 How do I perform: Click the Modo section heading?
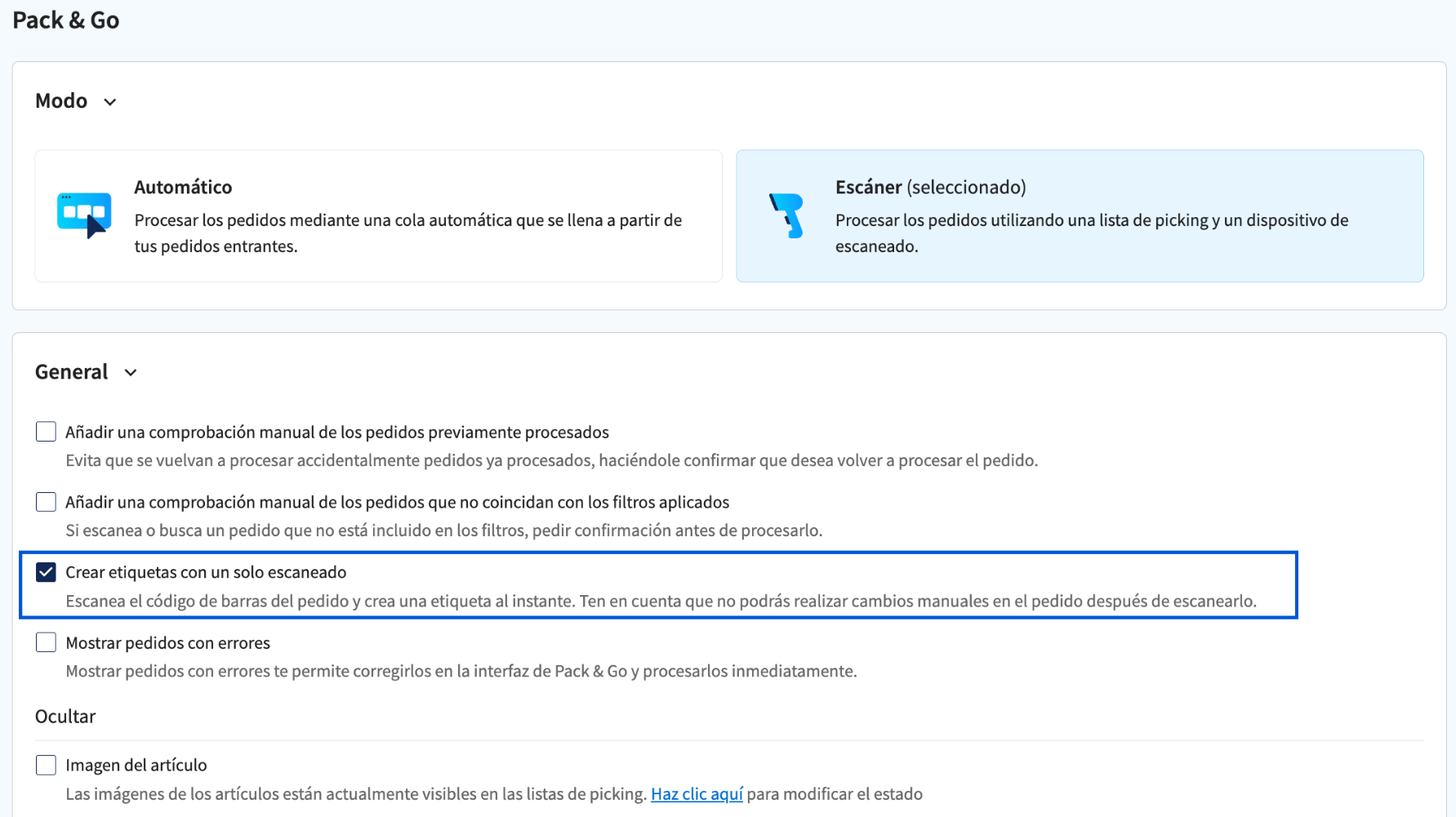point(61,101)
